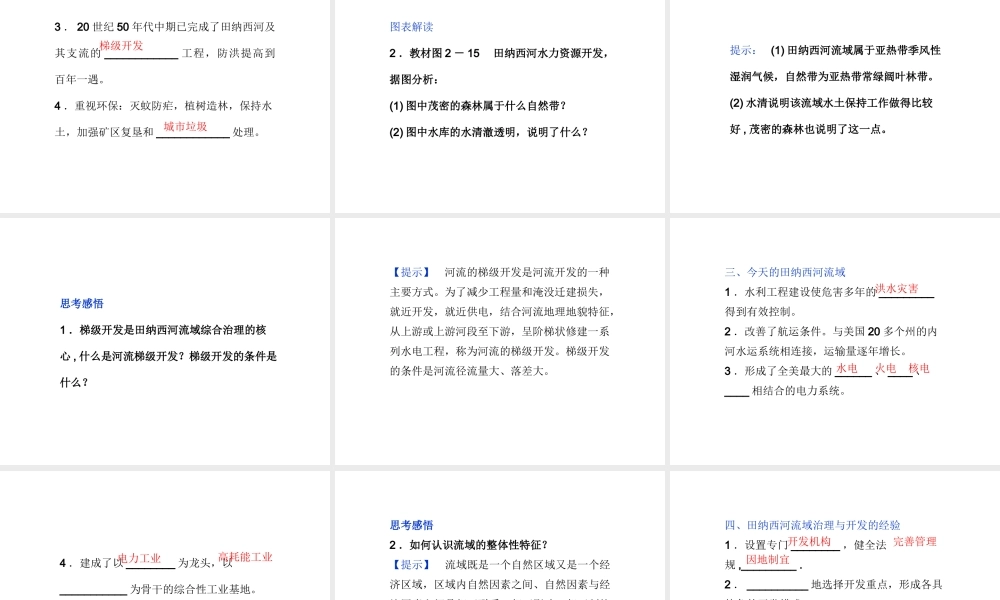Click the red "洪水灾害" answer text

coord(900,287)
